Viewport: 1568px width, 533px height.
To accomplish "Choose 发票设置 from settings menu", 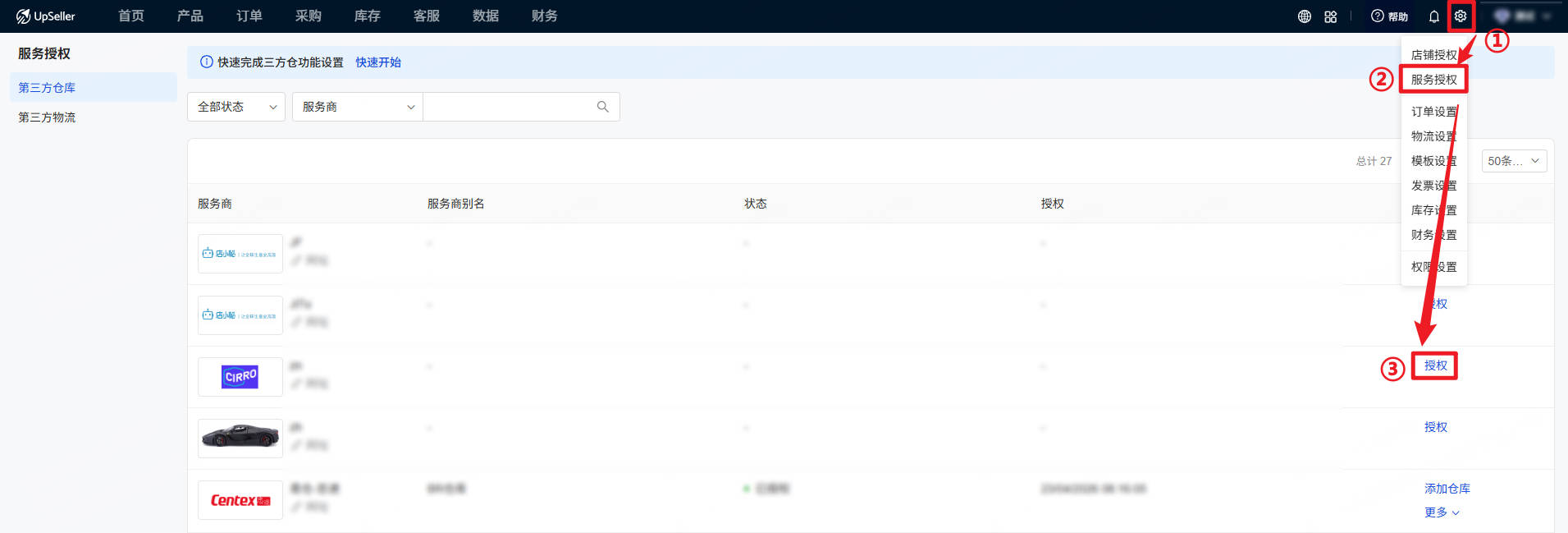I will [1434, 186].
